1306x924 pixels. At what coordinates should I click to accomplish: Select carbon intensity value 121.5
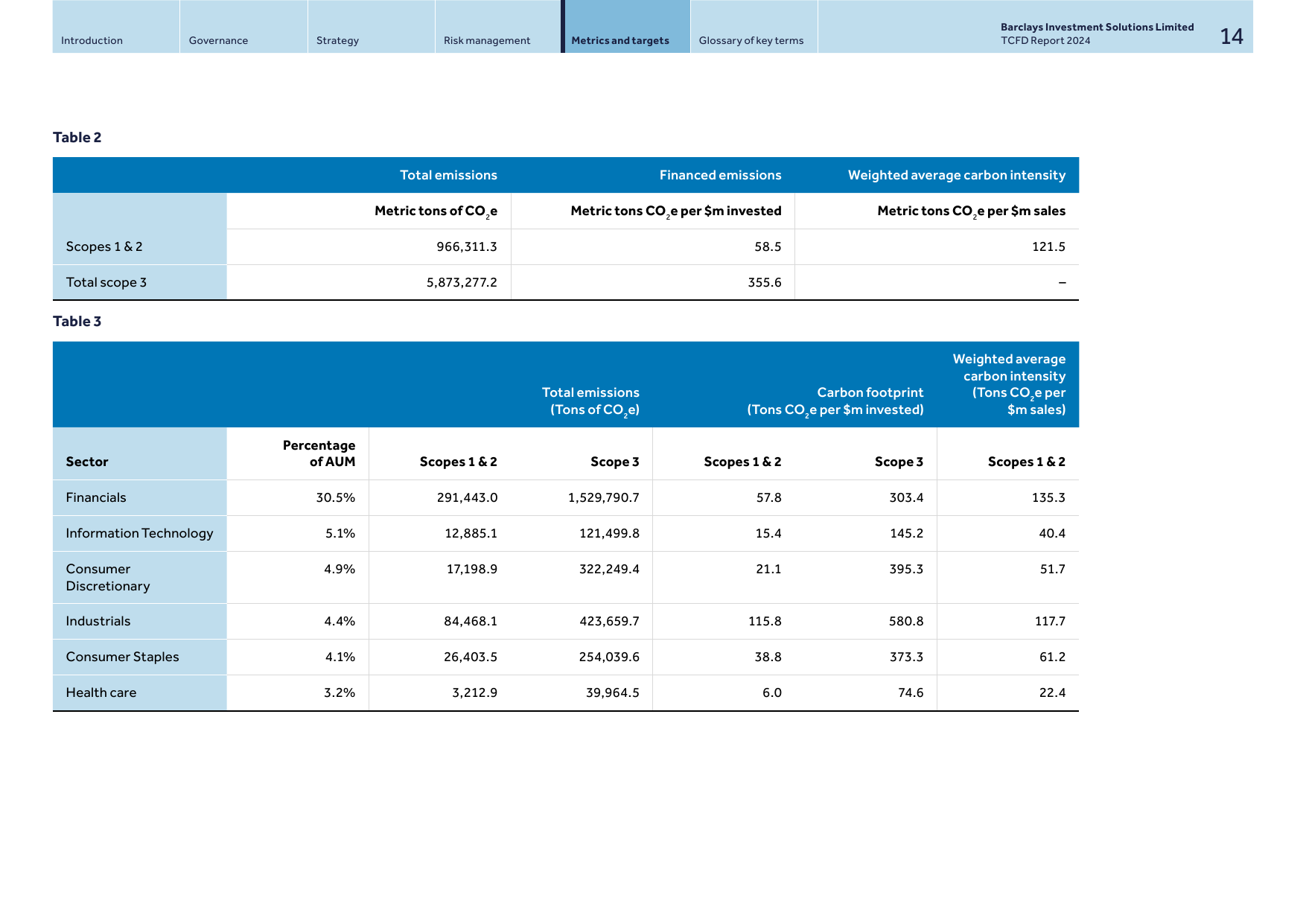[x=1048, y=246]
